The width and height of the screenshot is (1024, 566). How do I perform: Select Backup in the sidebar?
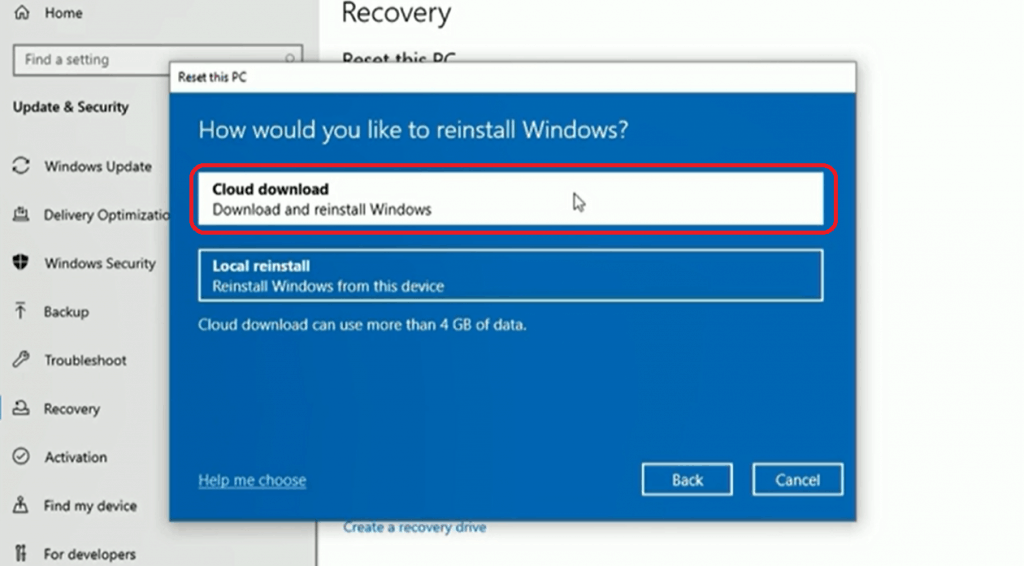coord(66,311)
